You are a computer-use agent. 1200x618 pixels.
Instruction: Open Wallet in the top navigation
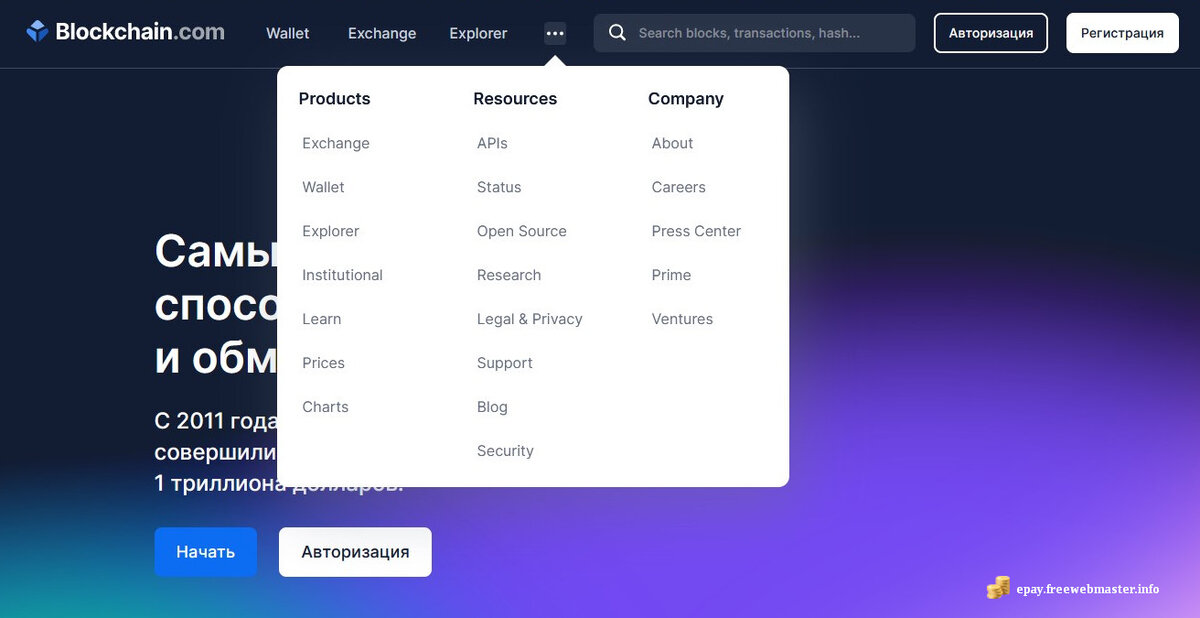tap(288, 33)
